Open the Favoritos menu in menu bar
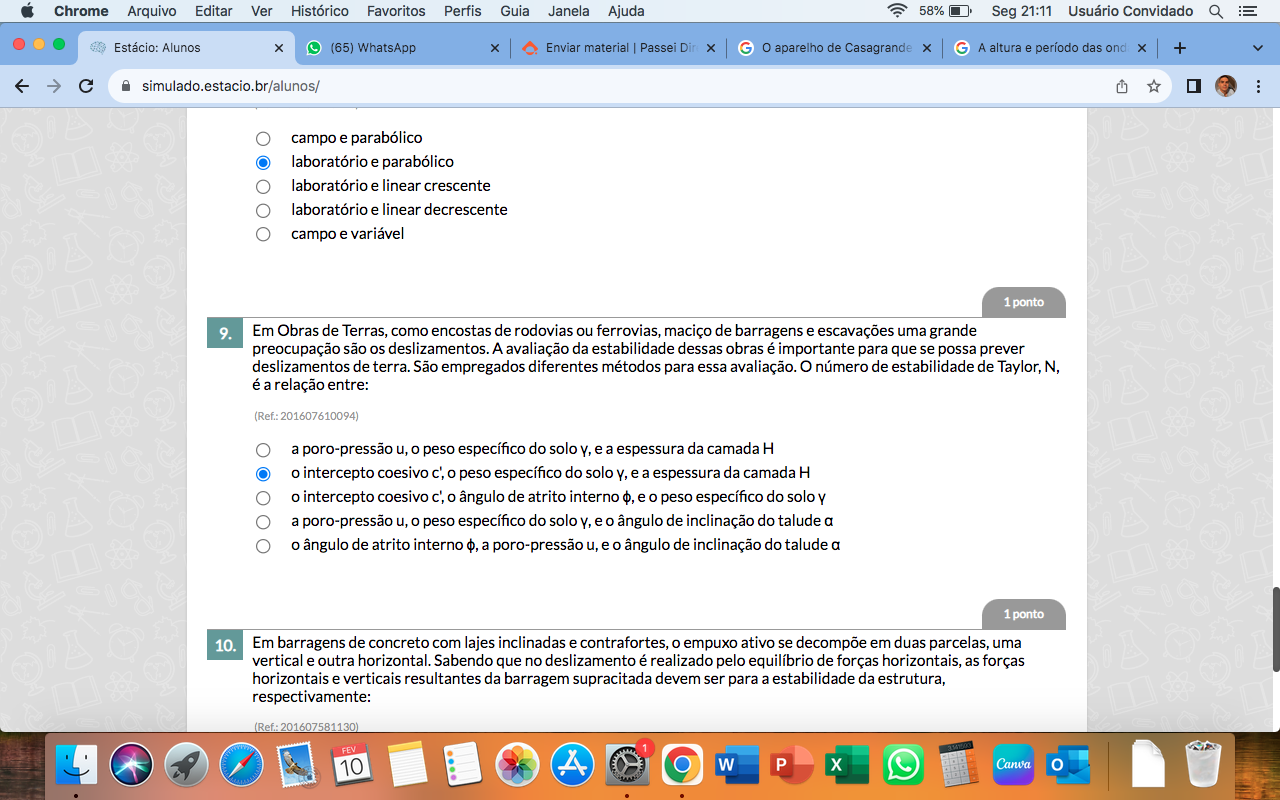Viewport: 1280px width, 800px height. (x=395, y=11)
